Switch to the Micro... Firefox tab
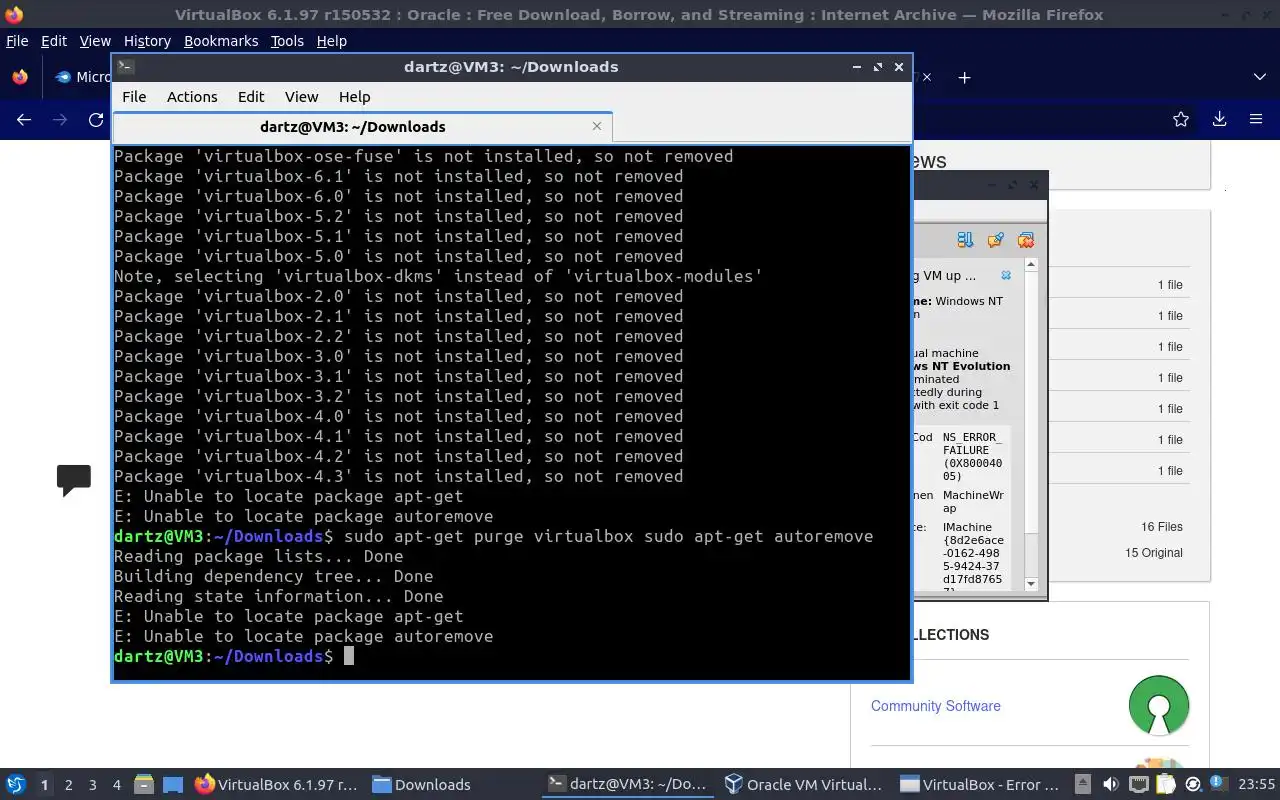The width and height of the screenshot is (1280, 800). pos(84,77)
